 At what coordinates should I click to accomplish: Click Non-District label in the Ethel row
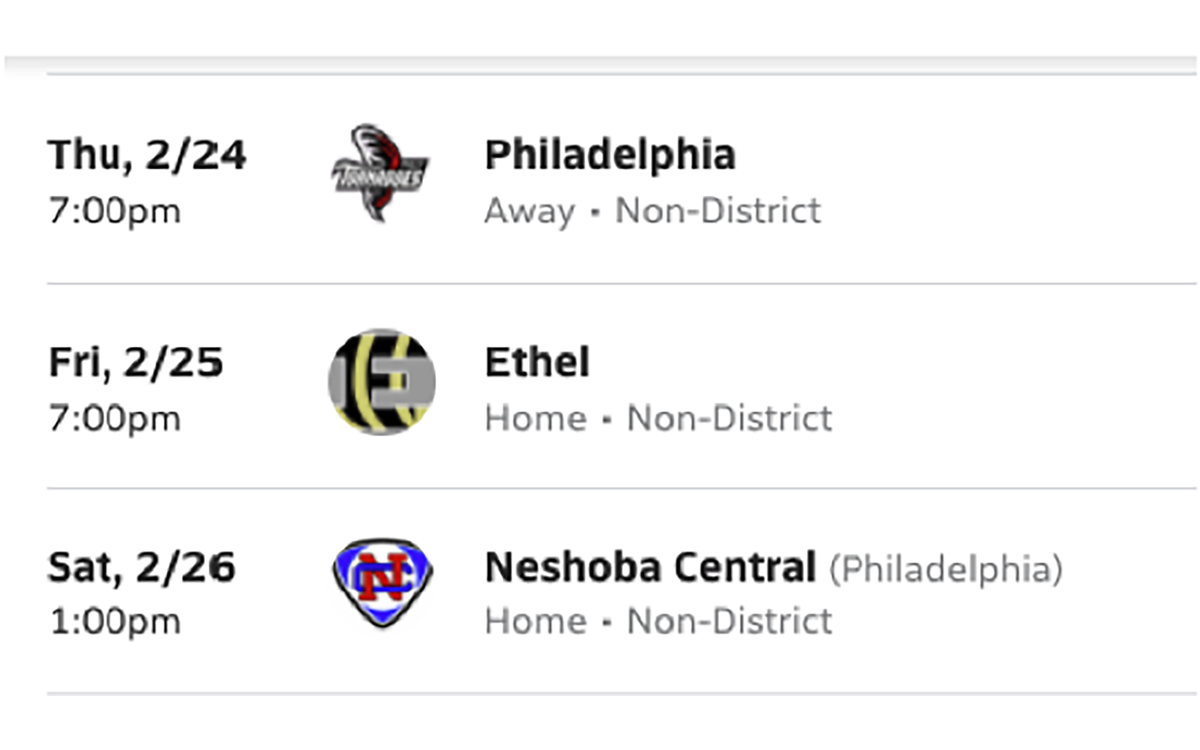pyautogui.click(x=729, y=418)
